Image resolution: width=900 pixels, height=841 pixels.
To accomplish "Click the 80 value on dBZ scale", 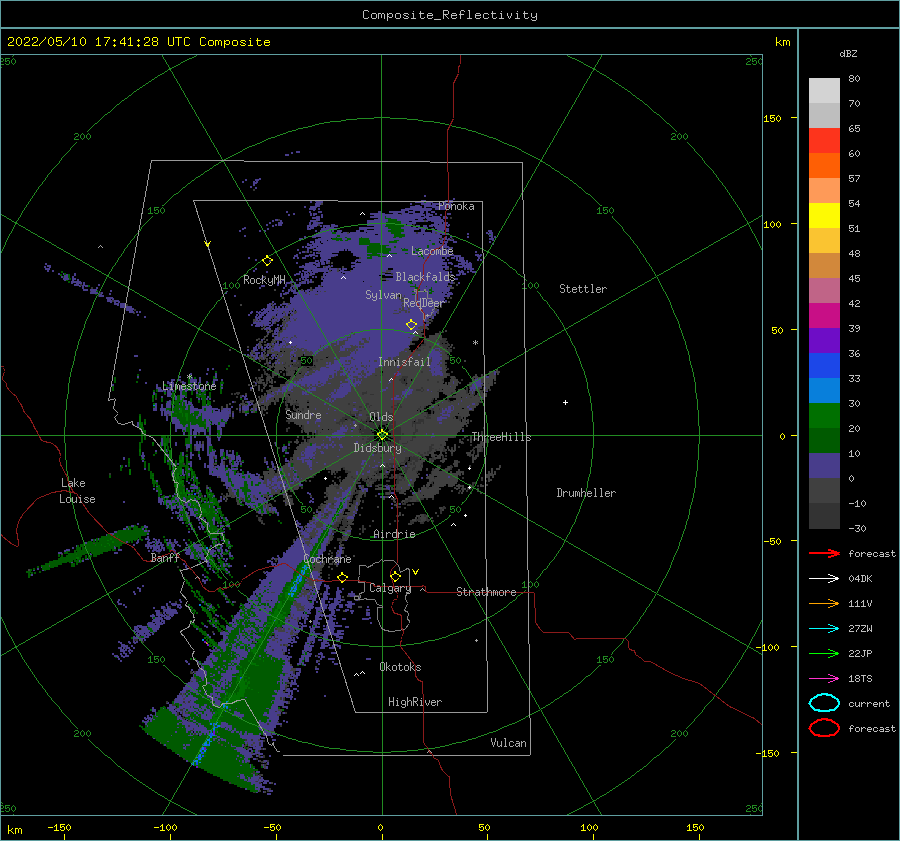I will (x=855, y=79).
